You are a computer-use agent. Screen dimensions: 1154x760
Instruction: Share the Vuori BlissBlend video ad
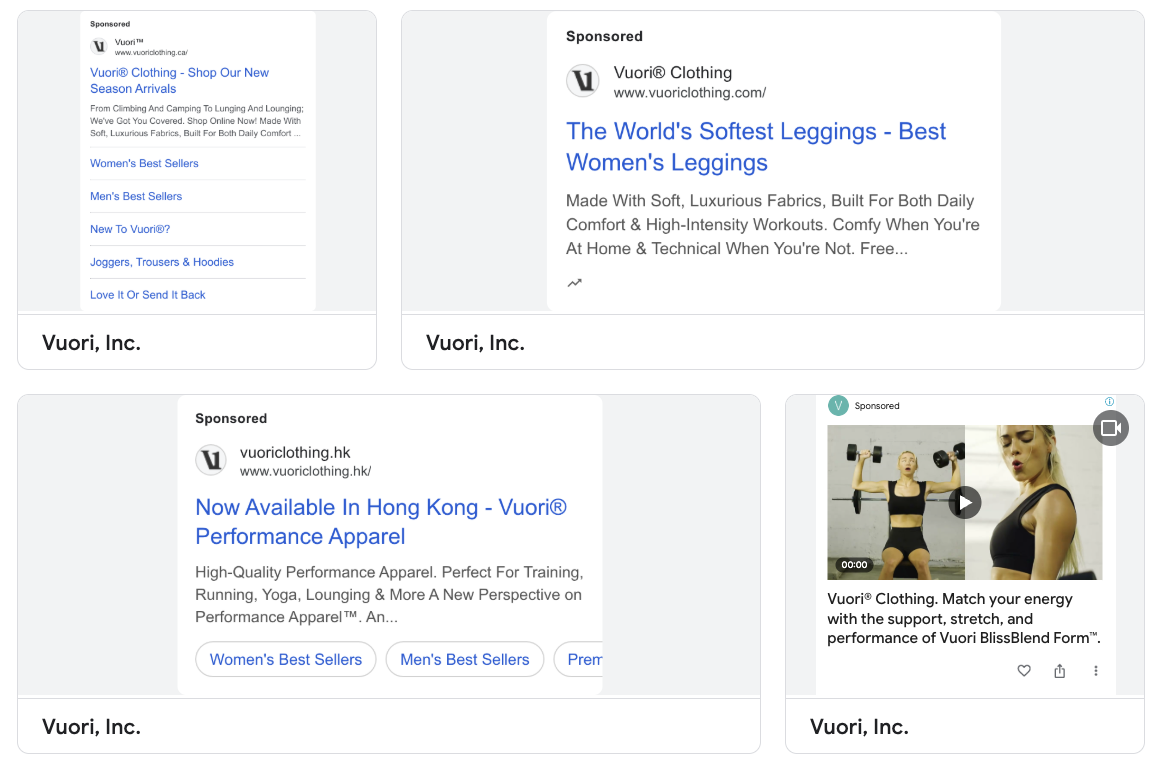1059,670
